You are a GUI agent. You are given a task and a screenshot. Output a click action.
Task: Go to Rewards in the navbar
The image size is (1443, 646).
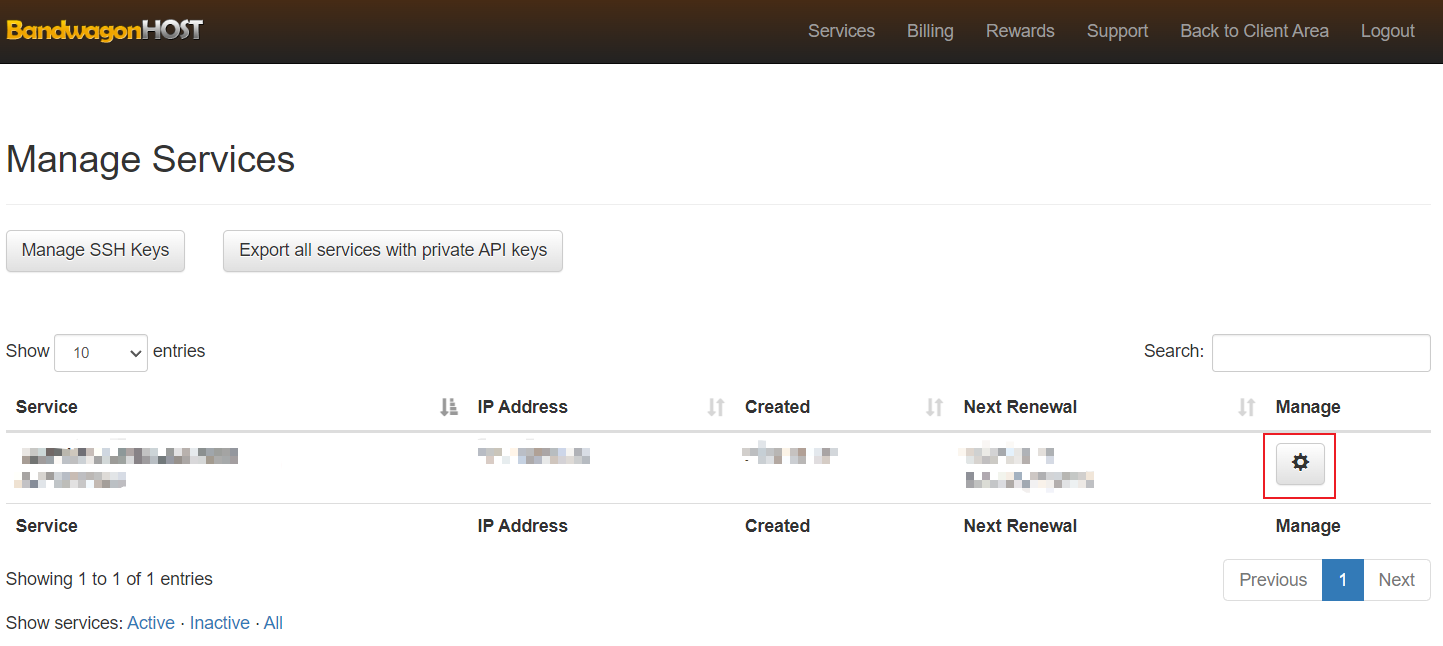click(x=1020, y=31)
